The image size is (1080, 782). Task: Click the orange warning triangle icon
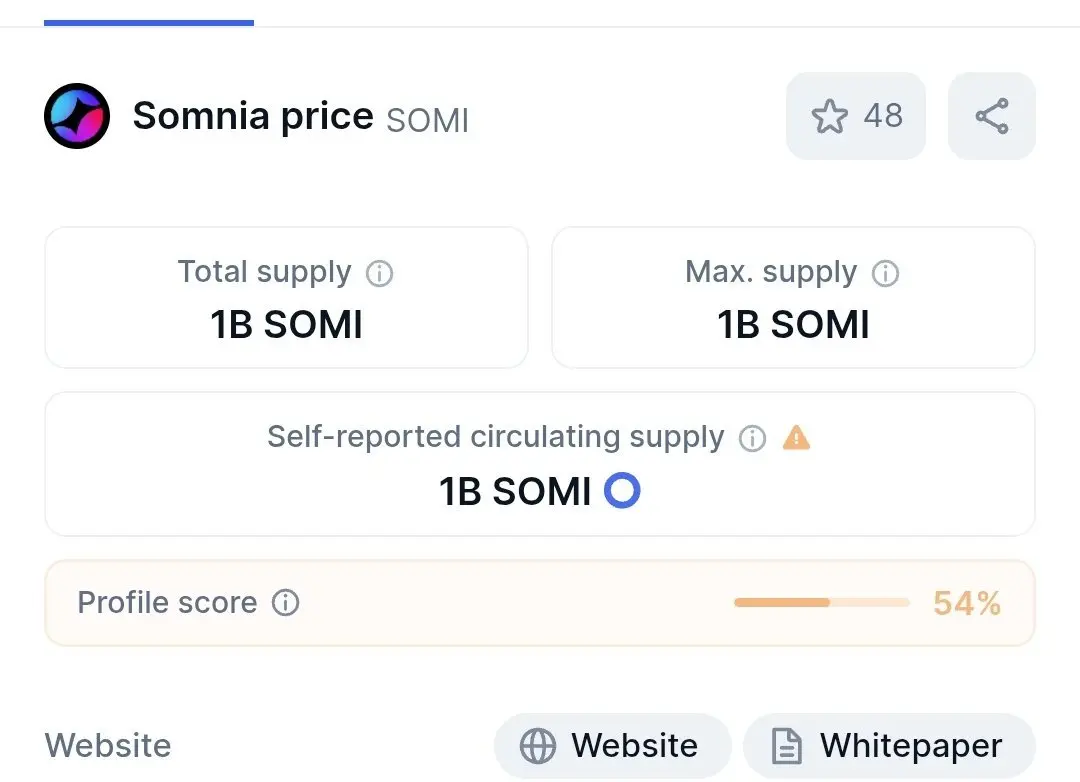click(x=796, y=438)
